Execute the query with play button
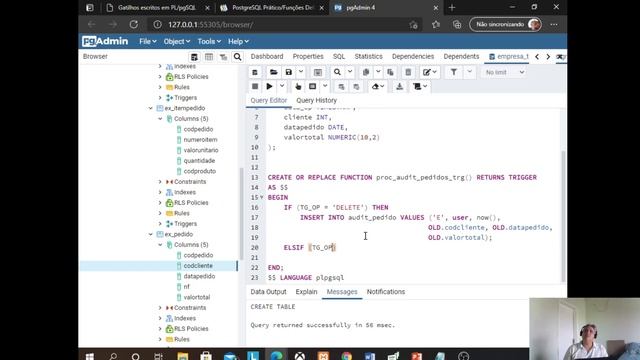 click(x=269, y=87)
